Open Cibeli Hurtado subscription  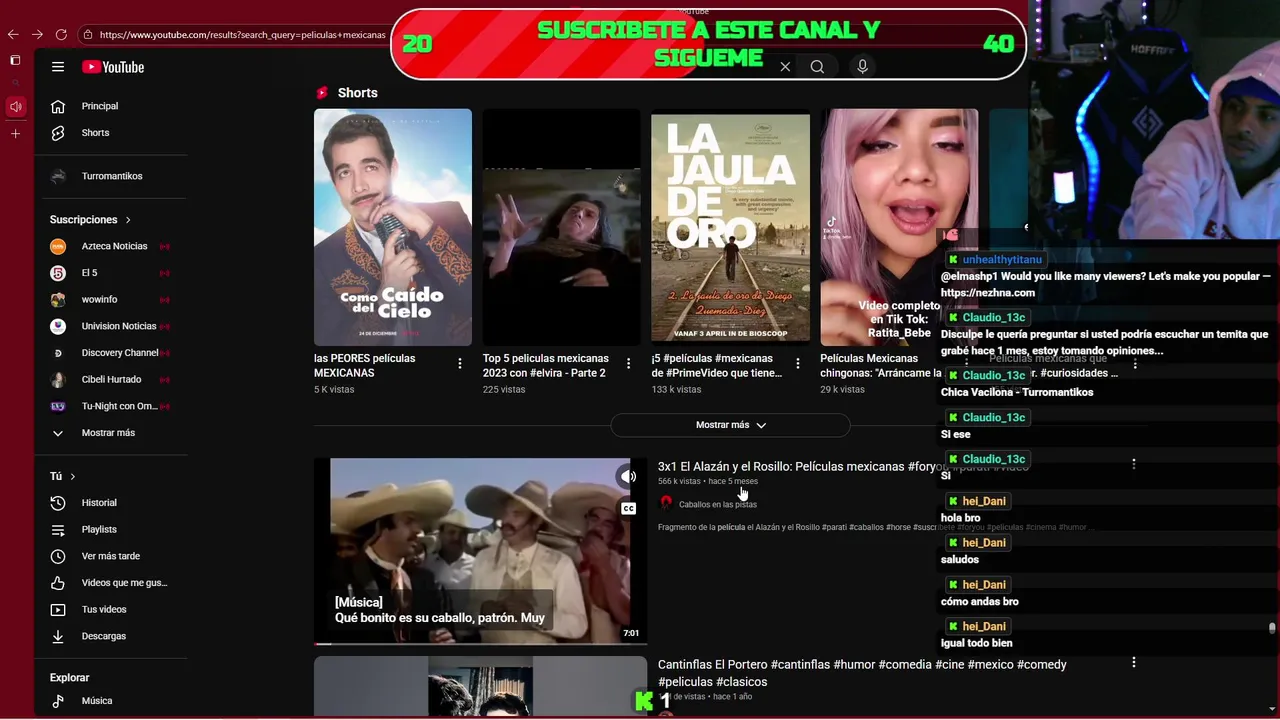click(x=111, y=380)
